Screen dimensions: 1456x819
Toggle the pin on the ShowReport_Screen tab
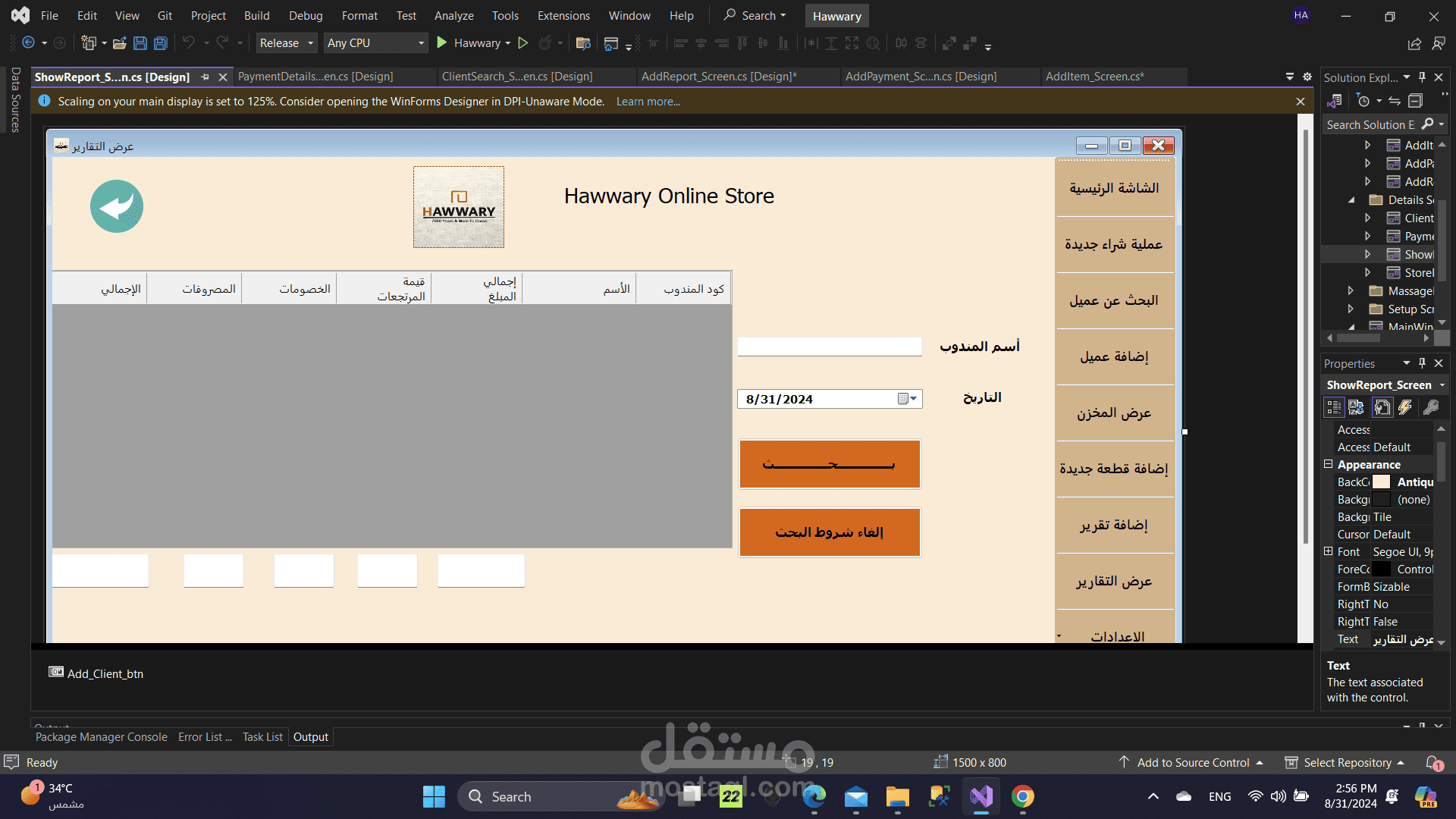[x=205, y=77]
